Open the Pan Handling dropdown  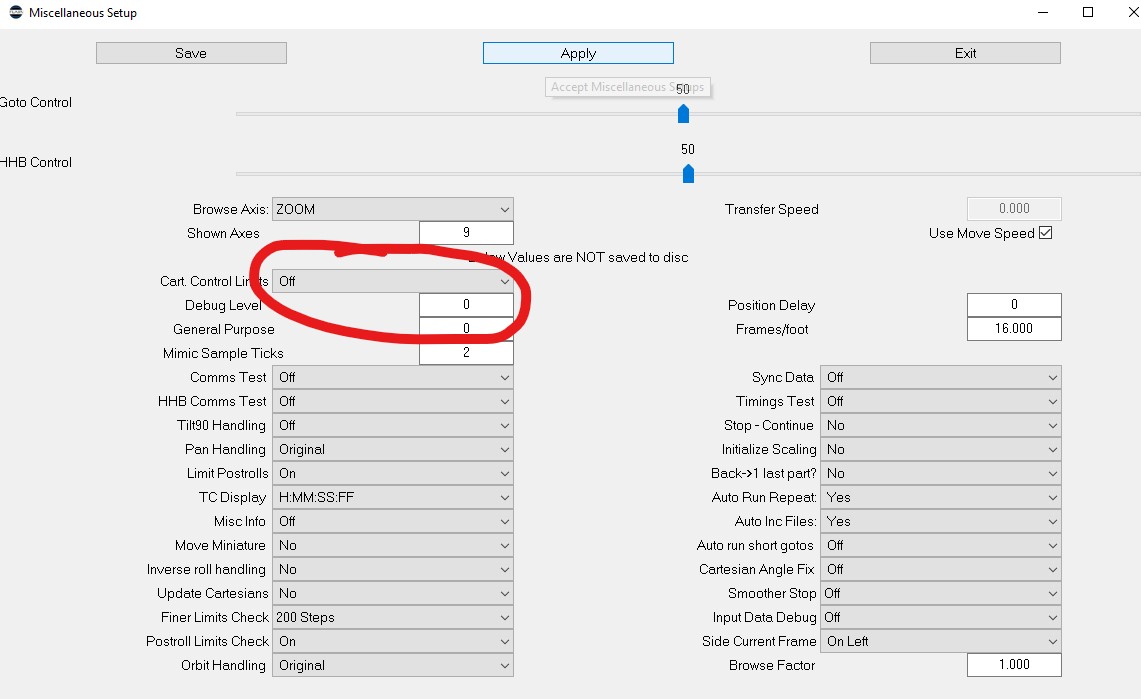[393, 450]
